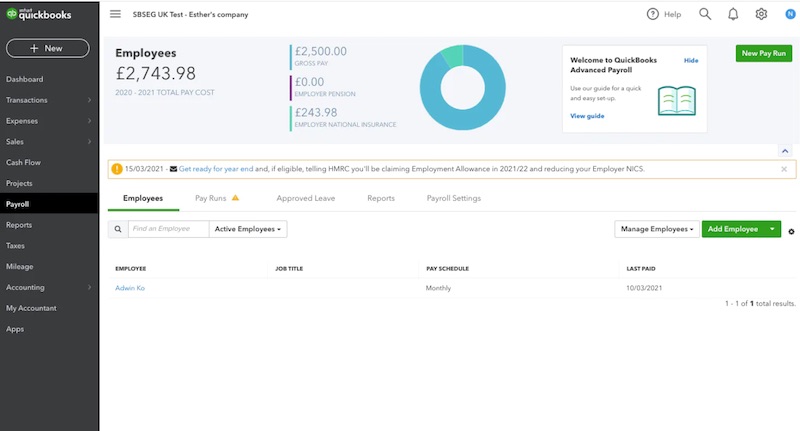Sort by the JOB TITLE column header
This screenshot has width=800, height=431.
(289, 268)
